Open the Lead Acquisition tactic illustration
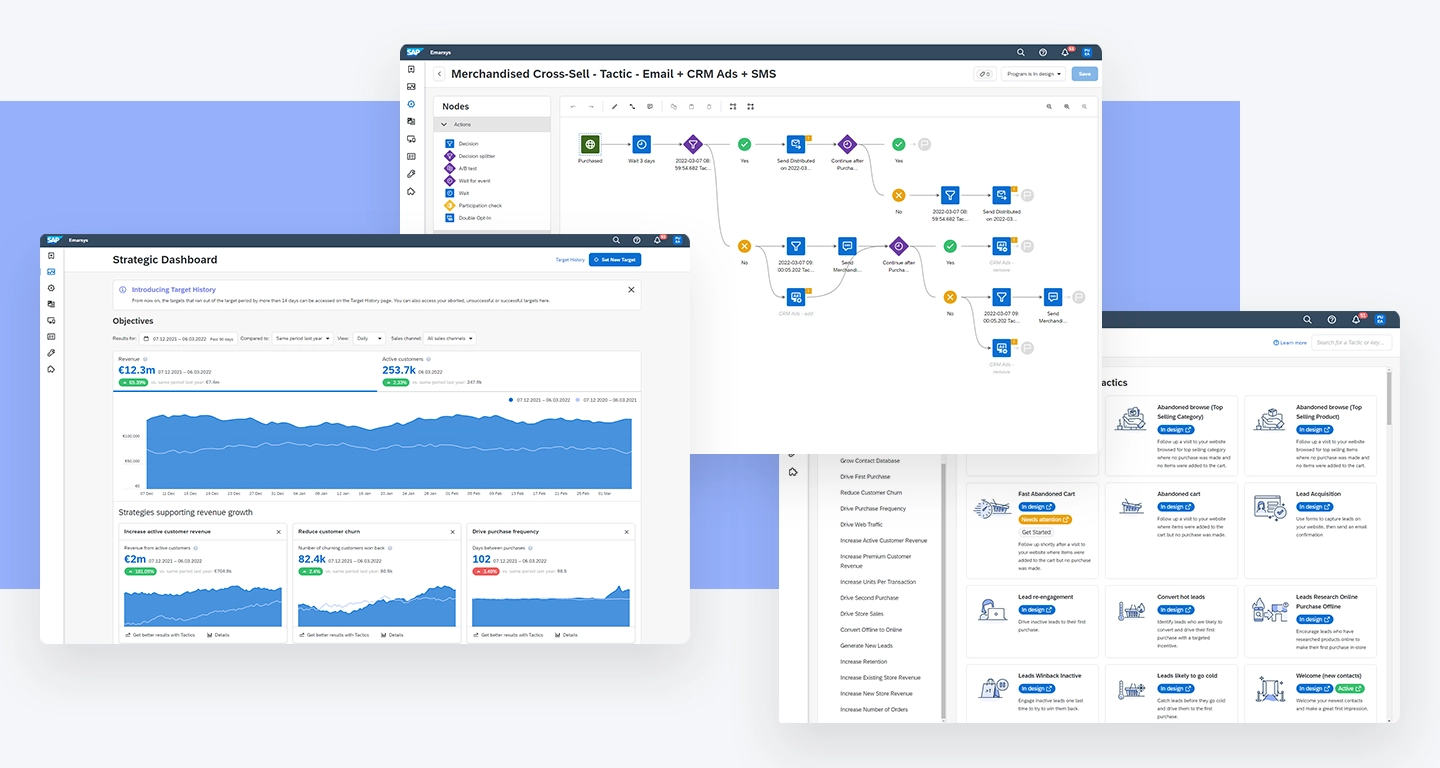 click(x=1270, y=507)
